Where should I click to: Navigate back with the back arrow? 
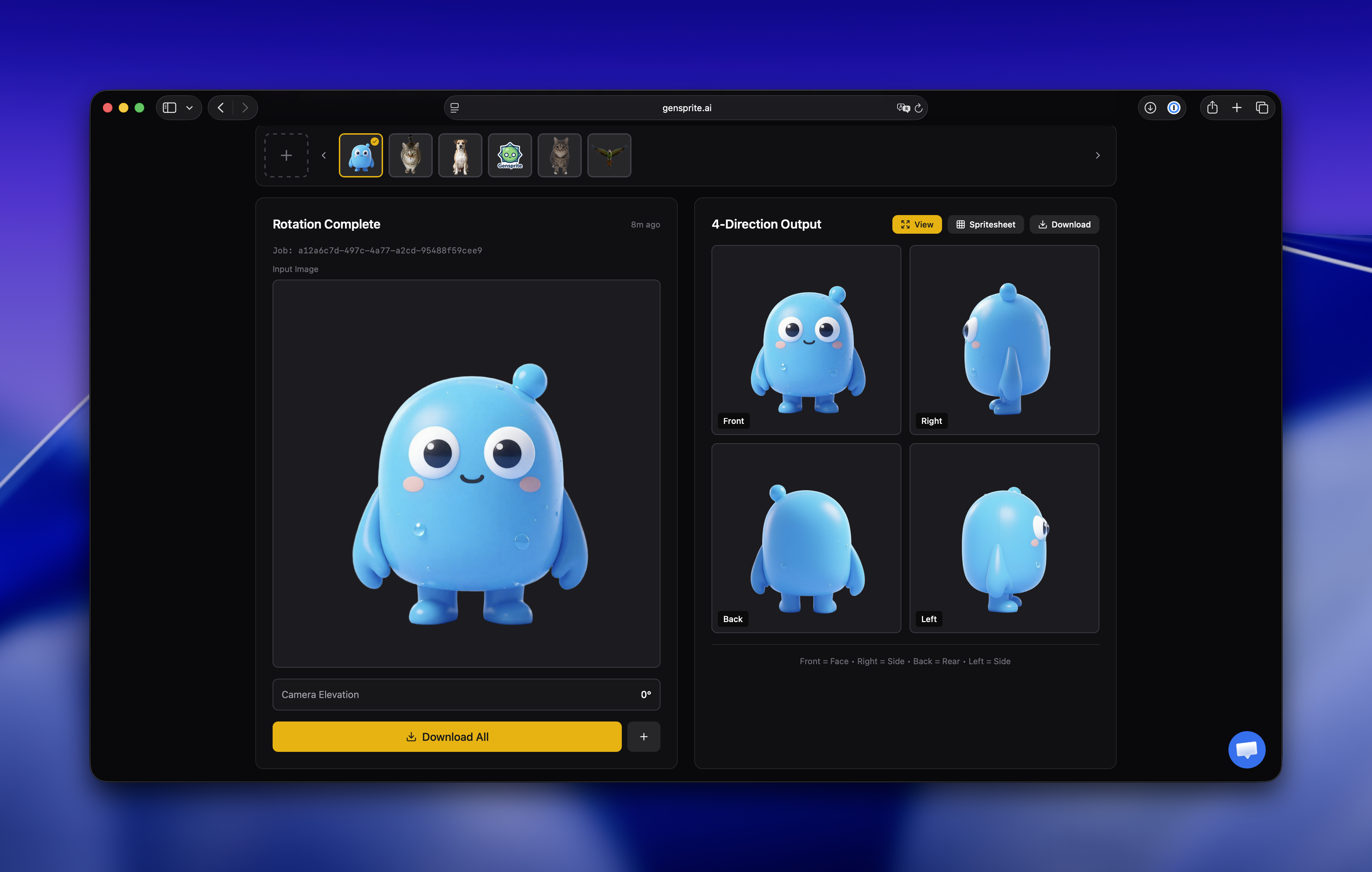click(x=220, y=107)
